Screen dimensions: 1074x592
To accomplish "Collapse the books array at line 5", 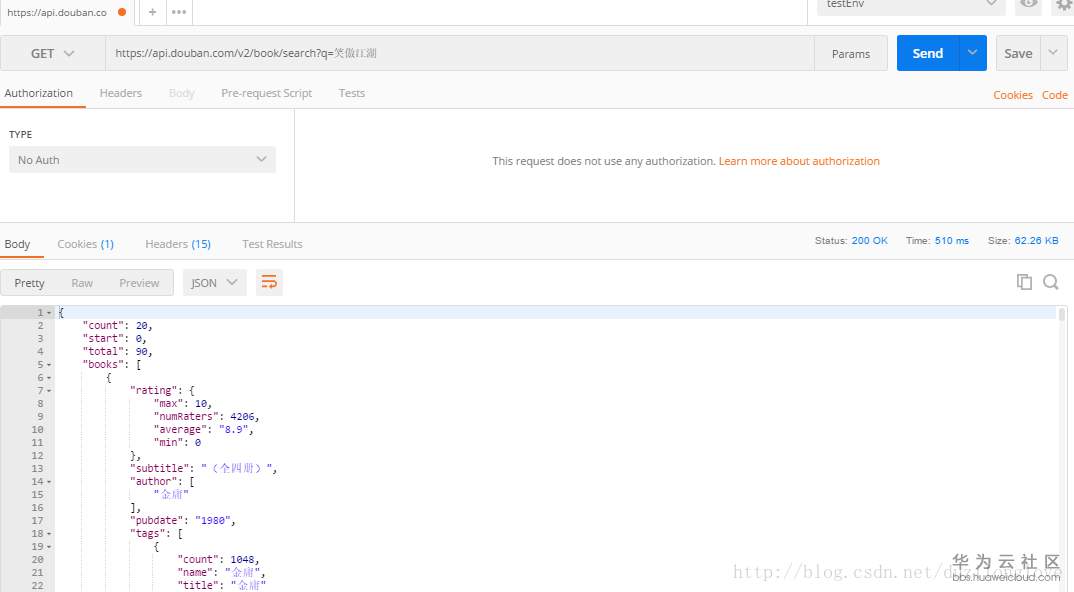I will click(x=49, y=365).
